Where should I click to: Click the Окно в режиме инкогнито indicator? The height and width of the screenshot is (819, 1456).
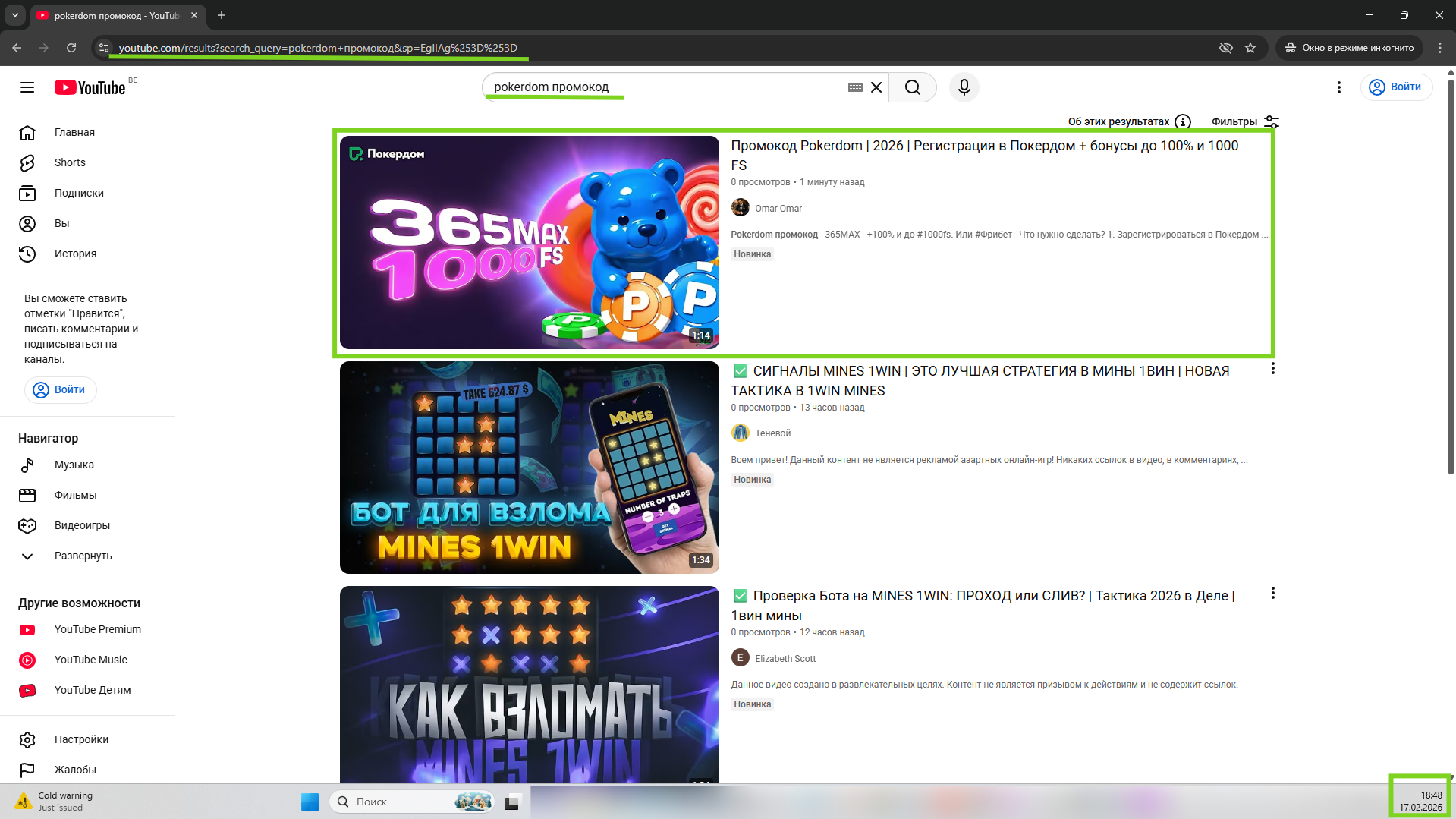[x=1349, y=48]
